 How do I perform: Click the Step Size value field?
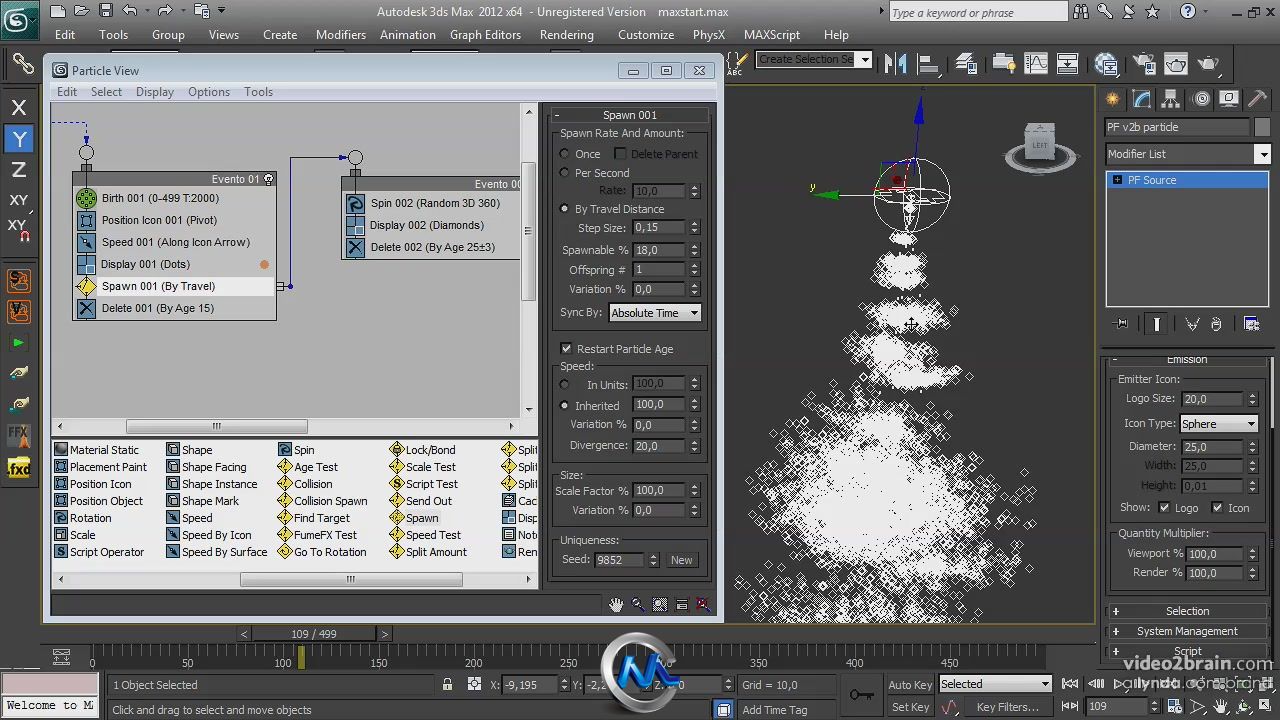[659, 228]
